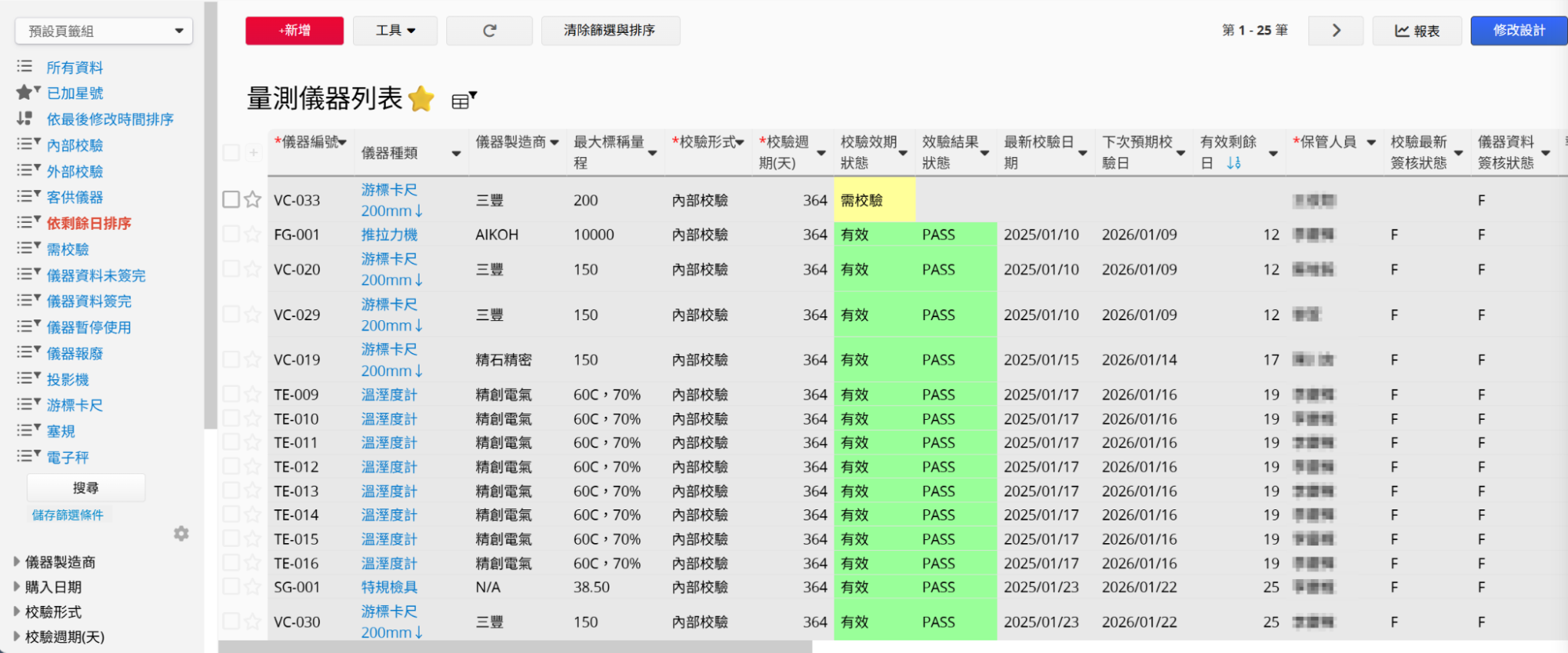Switch to the 內部校驗 saved view
Screen dimensions: 1568x653
click(x=75, y=145)
